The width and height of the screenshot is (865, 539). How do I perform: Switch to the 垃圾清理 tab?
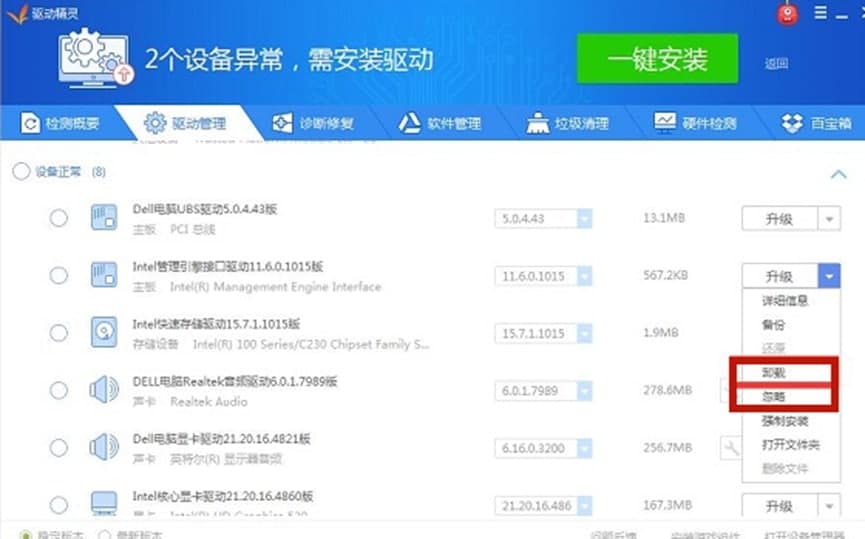click(567, 123)
